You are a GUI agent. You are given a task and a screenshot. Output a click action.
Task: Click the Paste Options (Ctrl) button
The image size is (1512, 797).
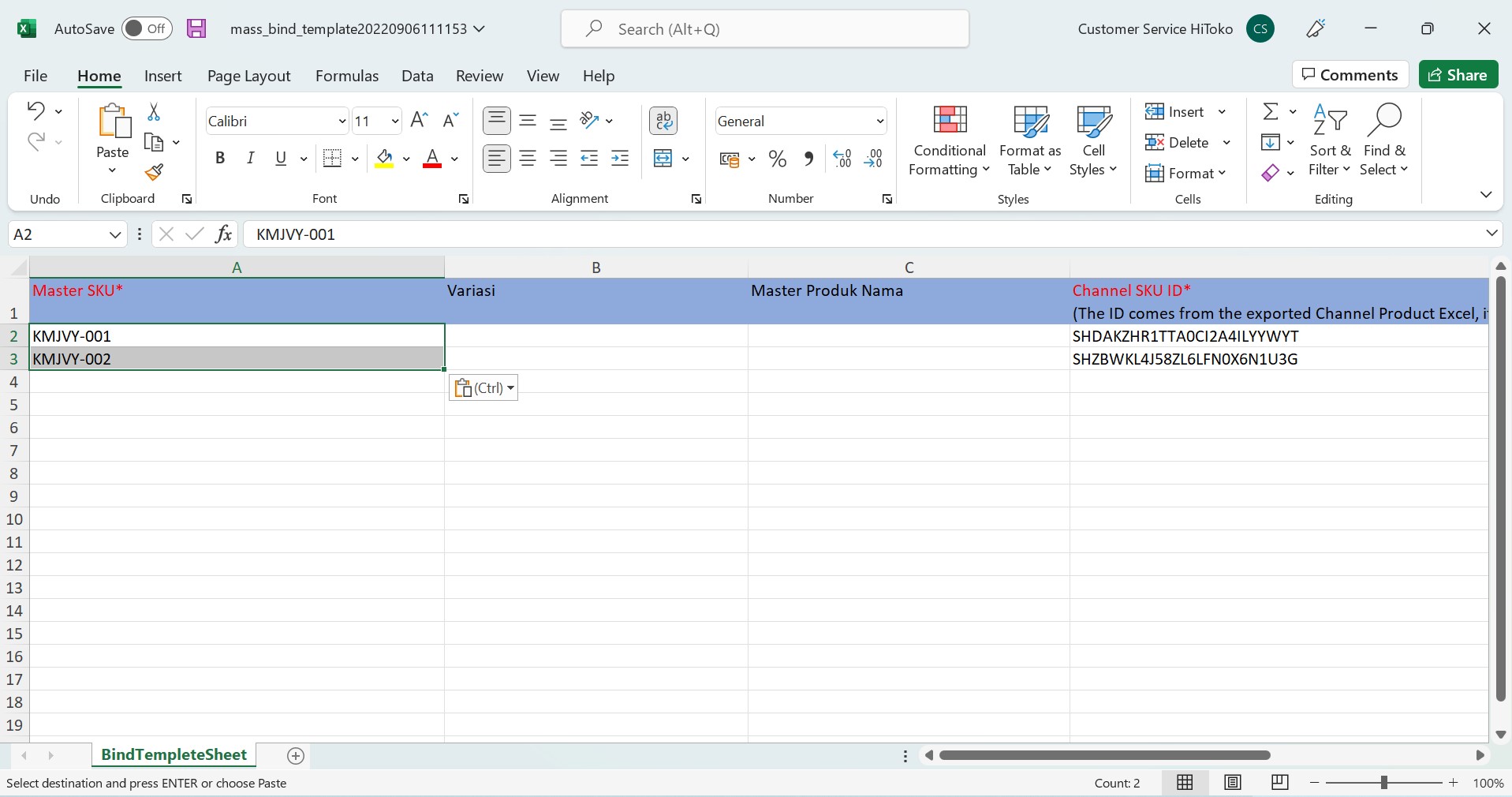coord(483,387)
